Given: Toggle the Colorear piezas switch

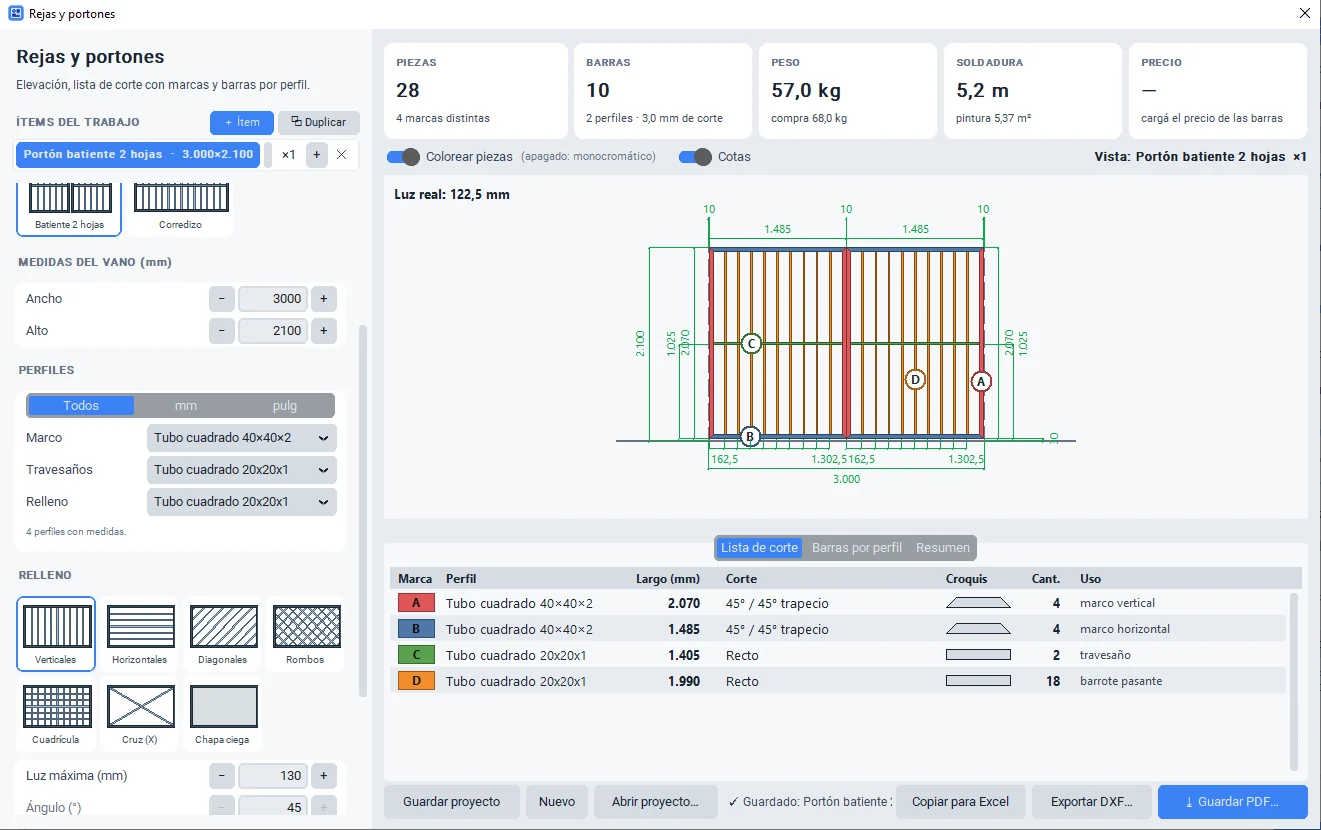Looking at the screenshot, I should 403,157.
